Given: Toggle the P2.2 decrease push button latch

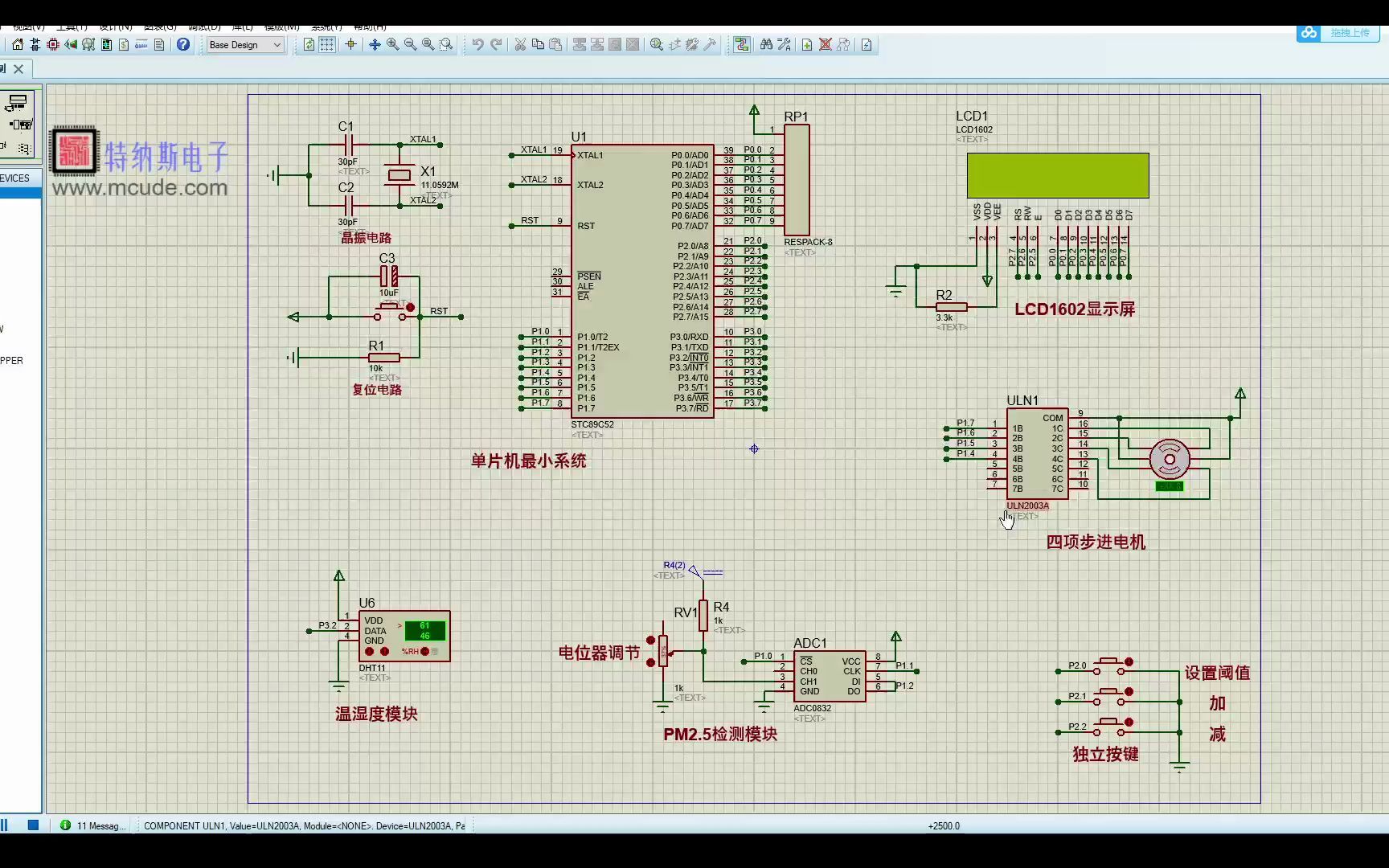Looking at the screenshot, I should click(1129, 722).
